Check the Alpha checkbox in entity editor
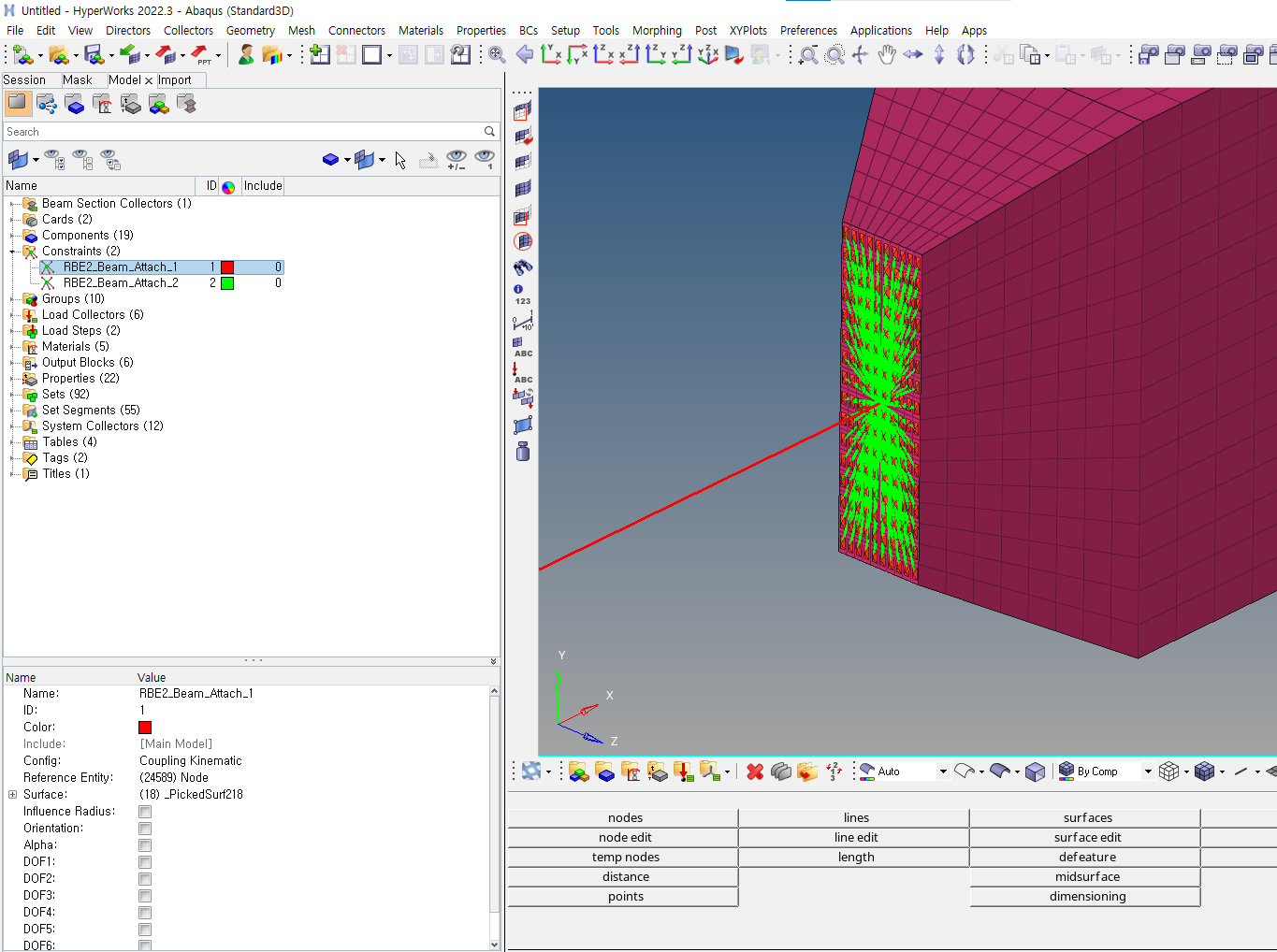This screenshot has height=952, width=1277. pos(146,844)
